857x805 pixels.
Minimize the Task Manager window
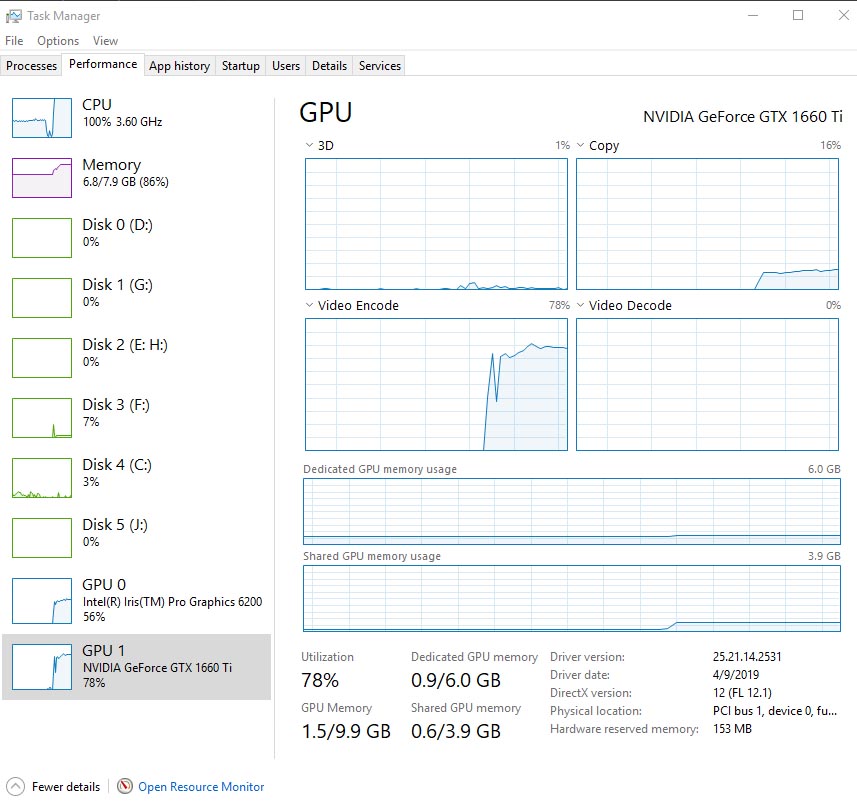pyautogui.click(x=753, y=15)
